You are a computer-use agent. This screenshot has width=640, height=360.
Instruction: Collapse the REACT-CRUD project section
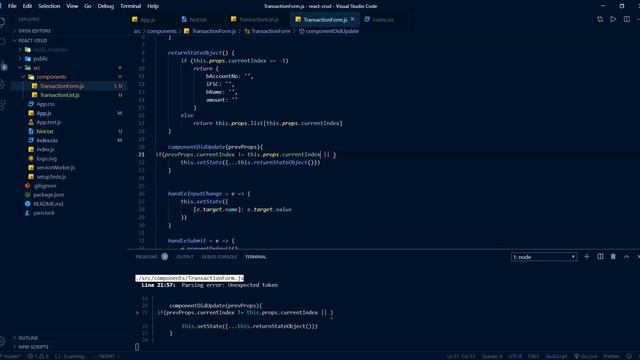pos(33,40)
